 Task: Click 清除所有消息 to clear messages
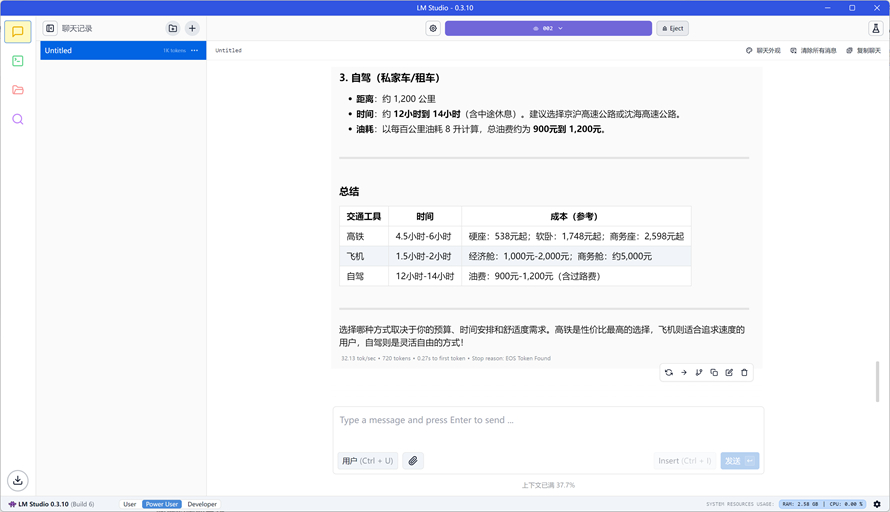pyautogui.click(x=813, y=51)
